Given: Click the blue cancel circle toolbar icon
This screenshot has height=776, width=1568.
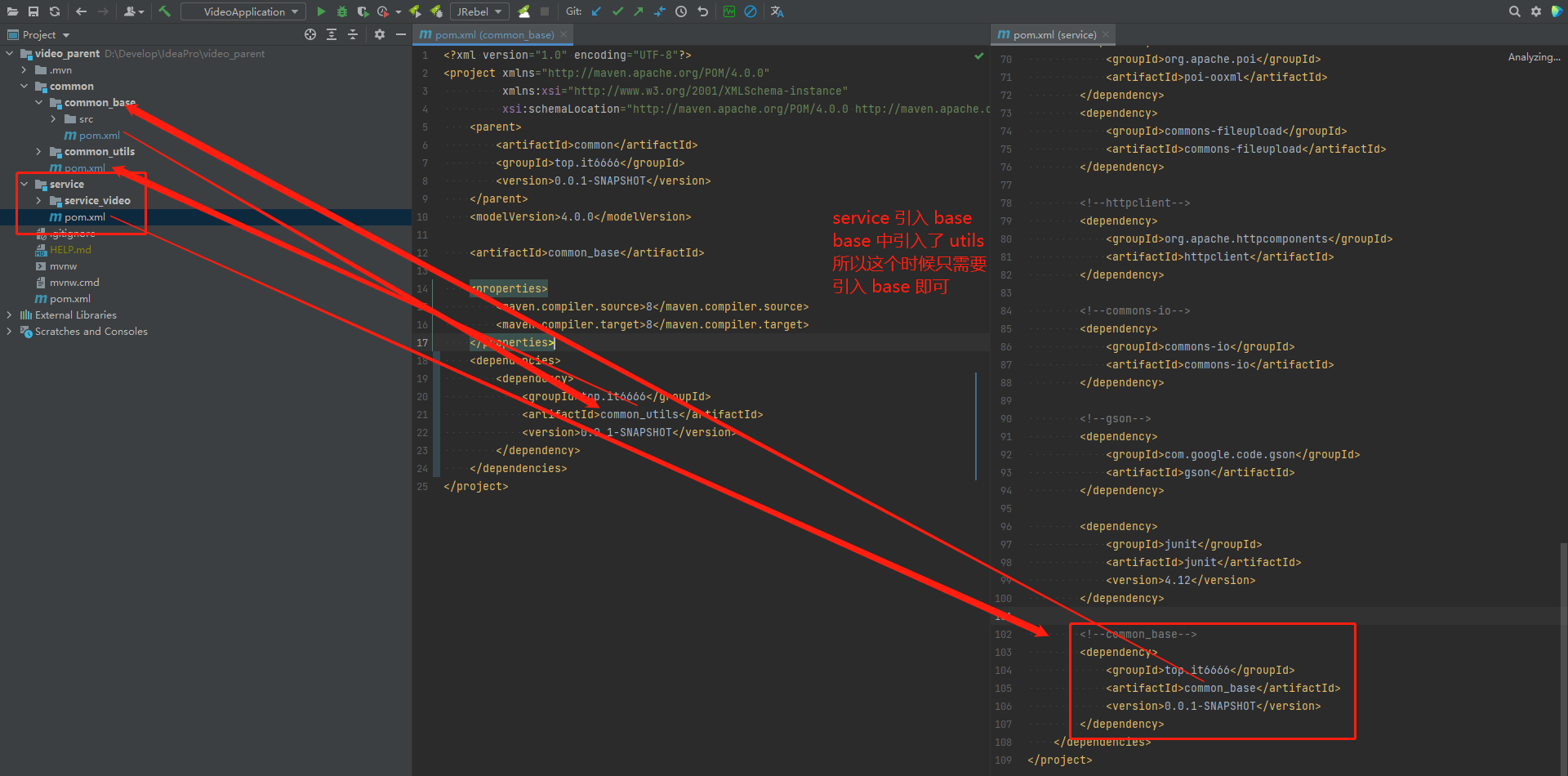Looking at the screenshot, I should pyautogui.click(x=751, y=11).
